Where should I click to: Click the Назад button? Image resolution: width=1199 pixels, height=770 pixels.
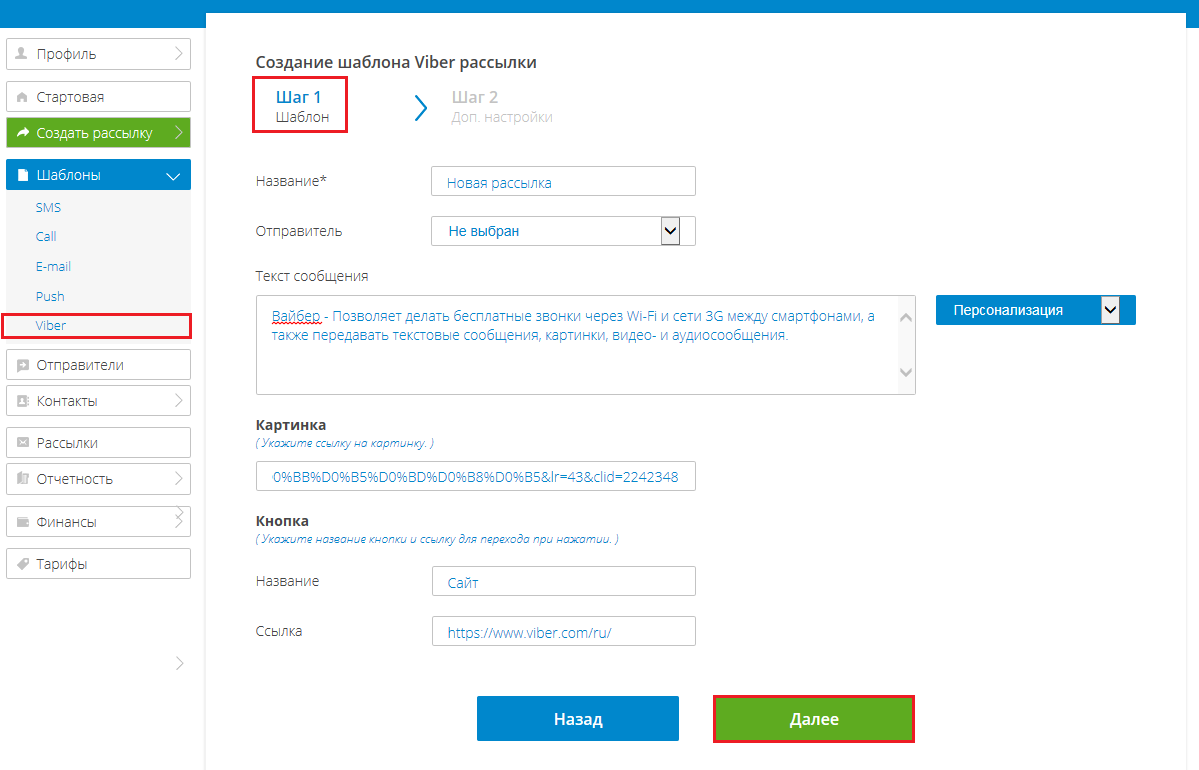tap(578, 719)
